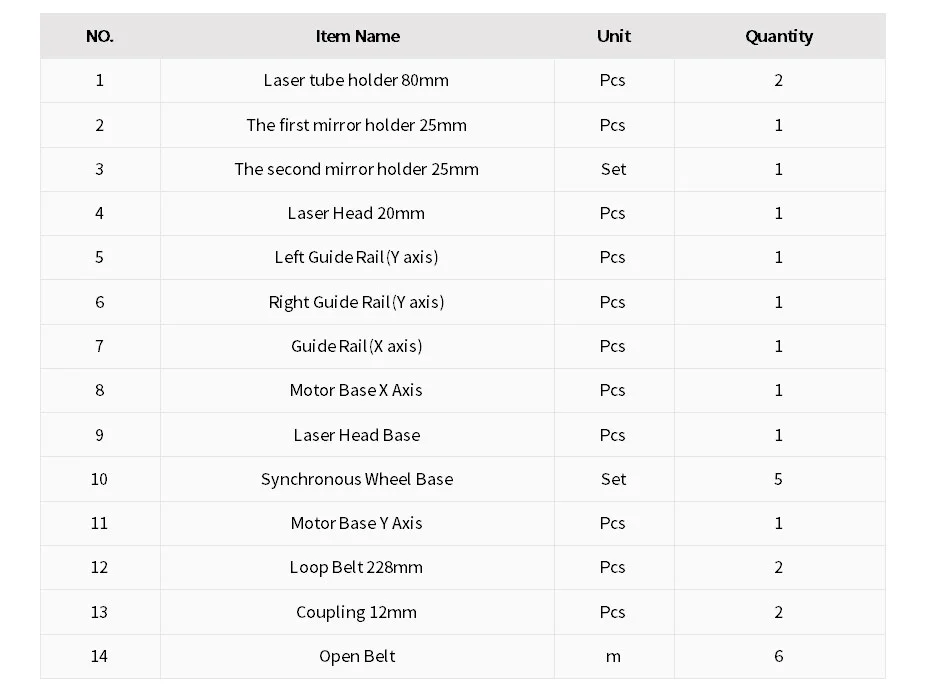Select the "Motor Base X Axis" item
The height and width of the screenshot is (697, 930).
356,390
